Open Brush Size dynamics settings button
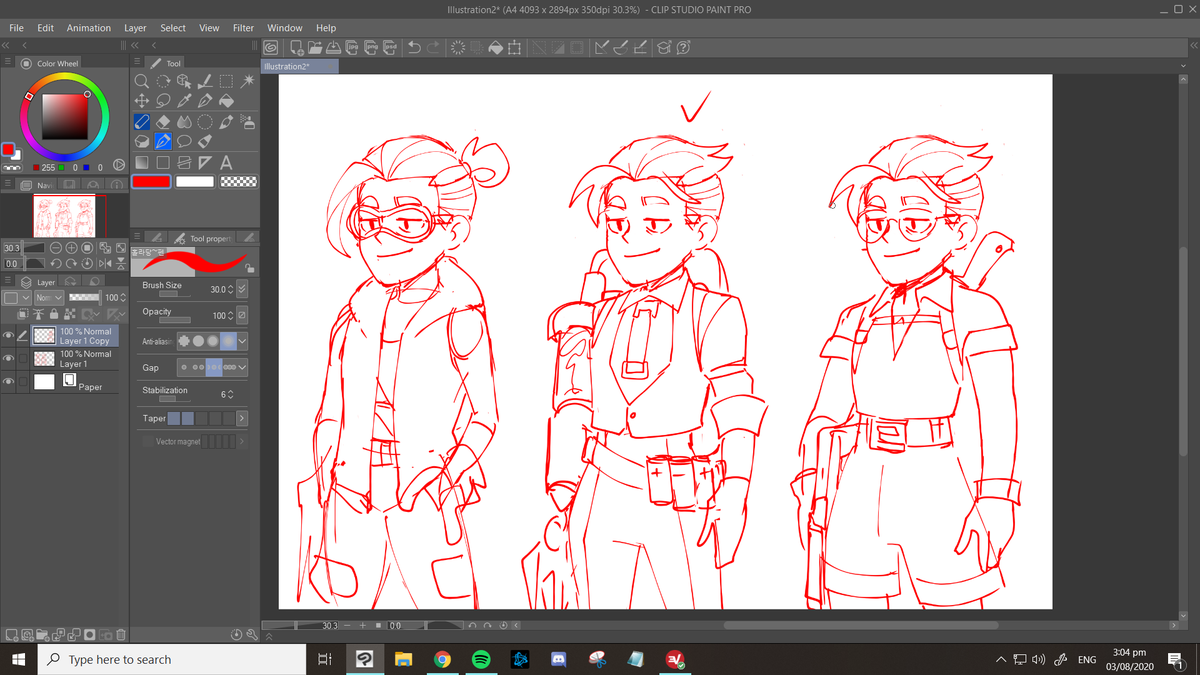Screen dimensions: 1200x675 click(241, 289)
